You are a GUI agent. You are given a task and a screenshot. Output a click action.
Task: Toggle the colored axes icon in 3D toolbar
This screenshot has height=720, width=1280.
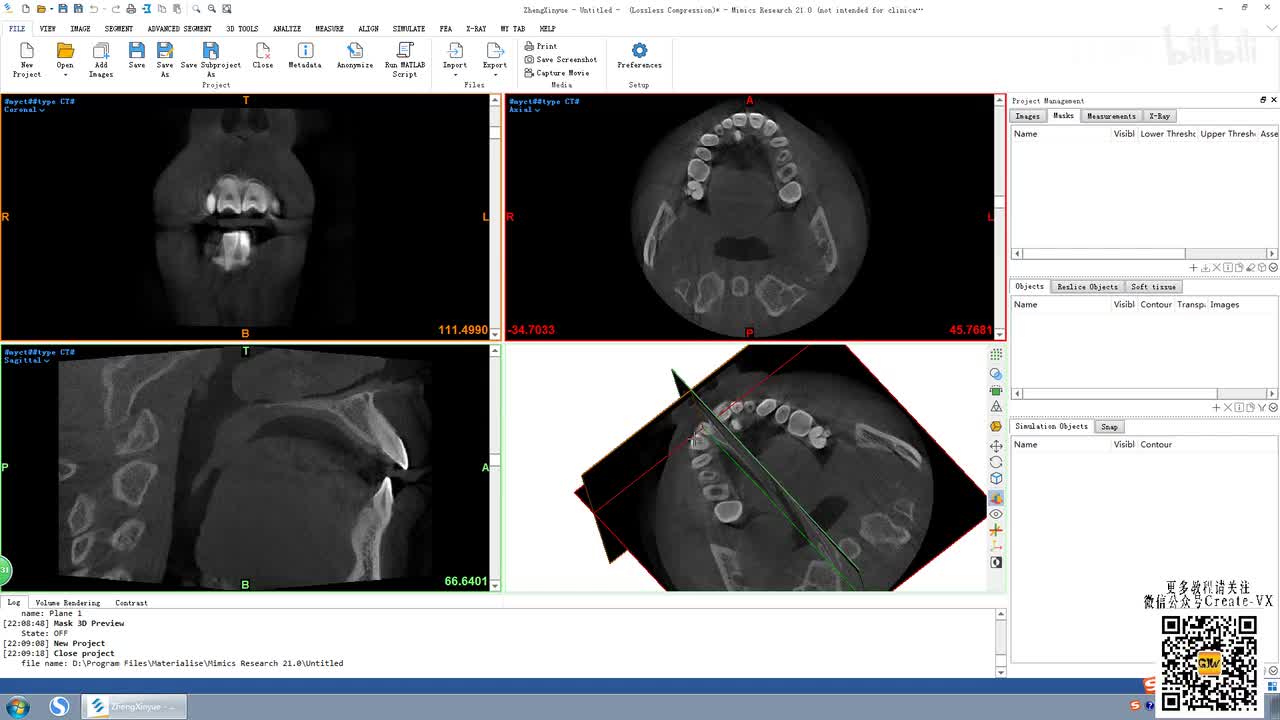pos(996,530)
